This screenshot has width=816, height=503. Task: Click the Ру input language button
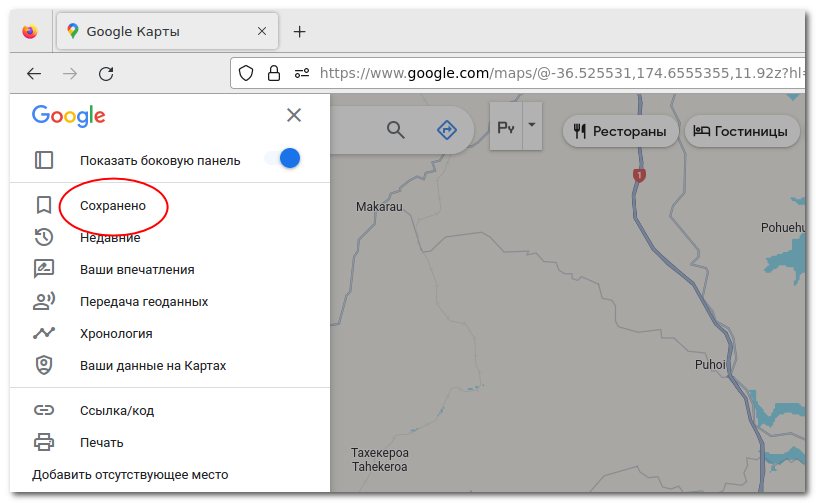pyautogui.click(x=506, y=126)
